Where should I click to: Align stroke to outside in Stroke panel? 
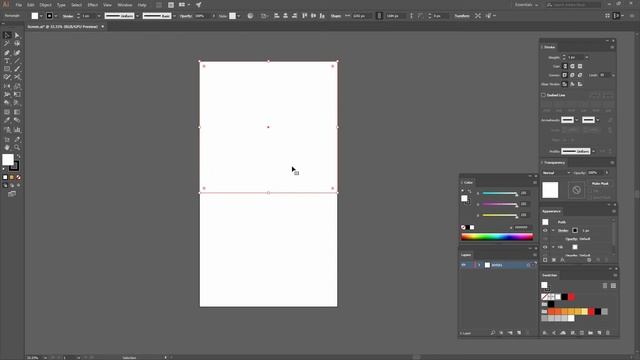580,84
